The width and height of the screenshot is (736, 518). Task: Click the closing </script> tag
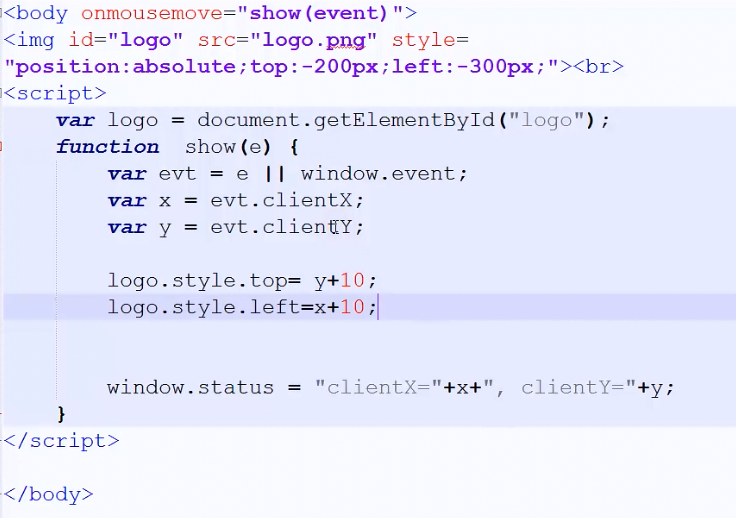(61, 441)
